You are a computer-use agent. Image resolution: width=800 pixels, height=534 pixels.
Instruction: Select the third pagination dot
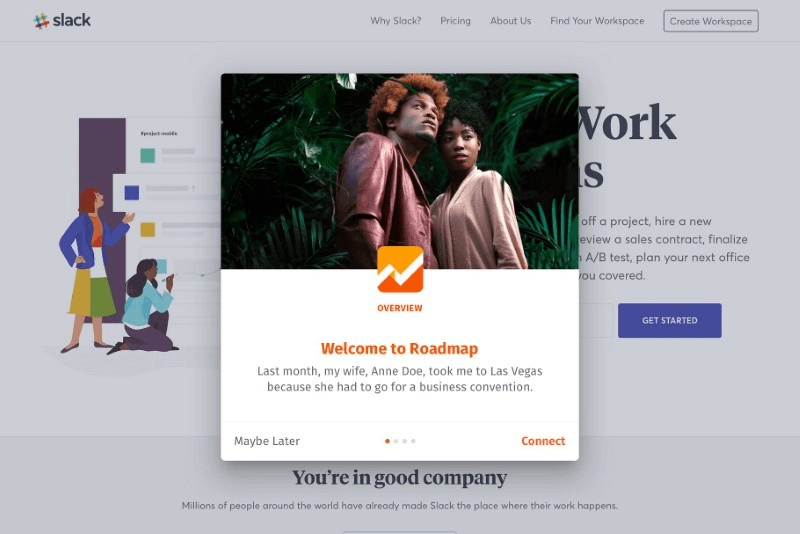pos(405,441)
